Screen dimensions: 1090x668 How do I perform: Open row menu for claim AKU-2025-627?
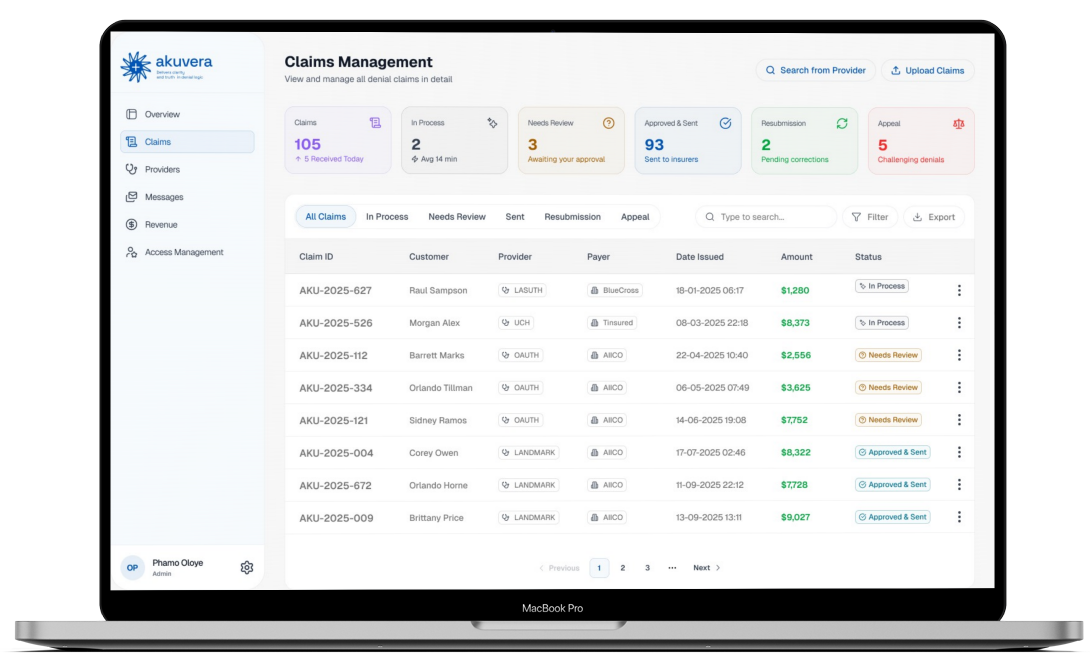pos(958,290)
